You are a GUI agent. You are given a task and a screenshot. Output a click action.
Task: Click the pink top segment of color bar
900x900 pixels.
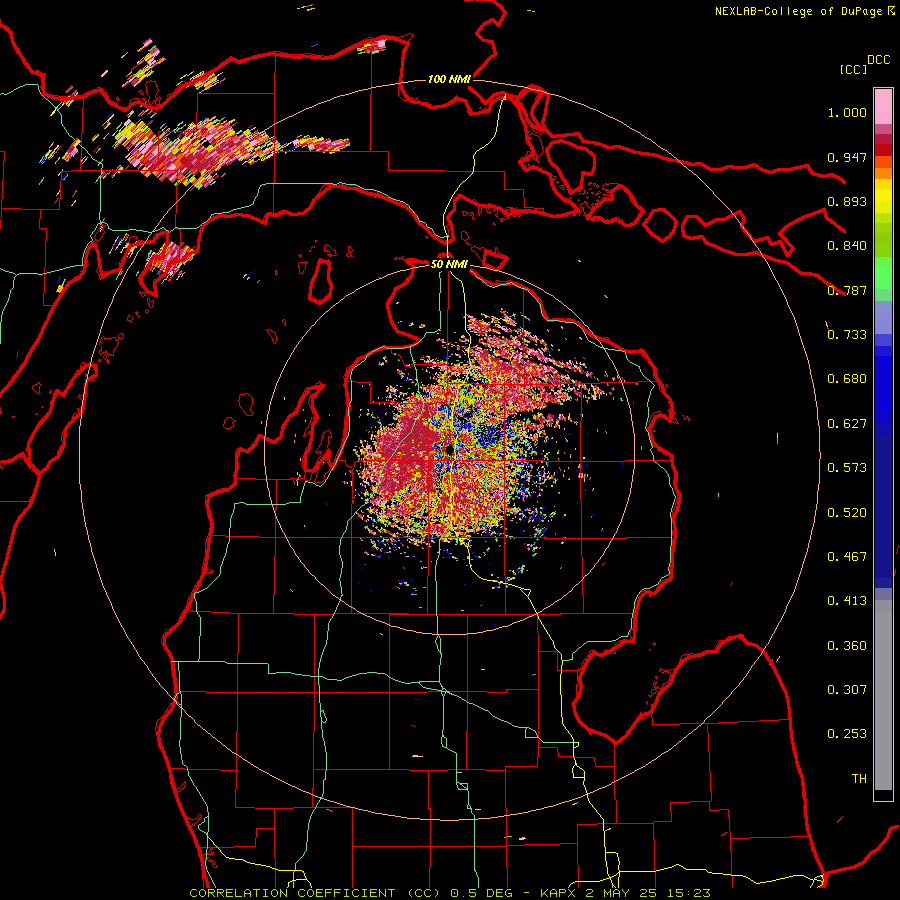coord(883,107)
